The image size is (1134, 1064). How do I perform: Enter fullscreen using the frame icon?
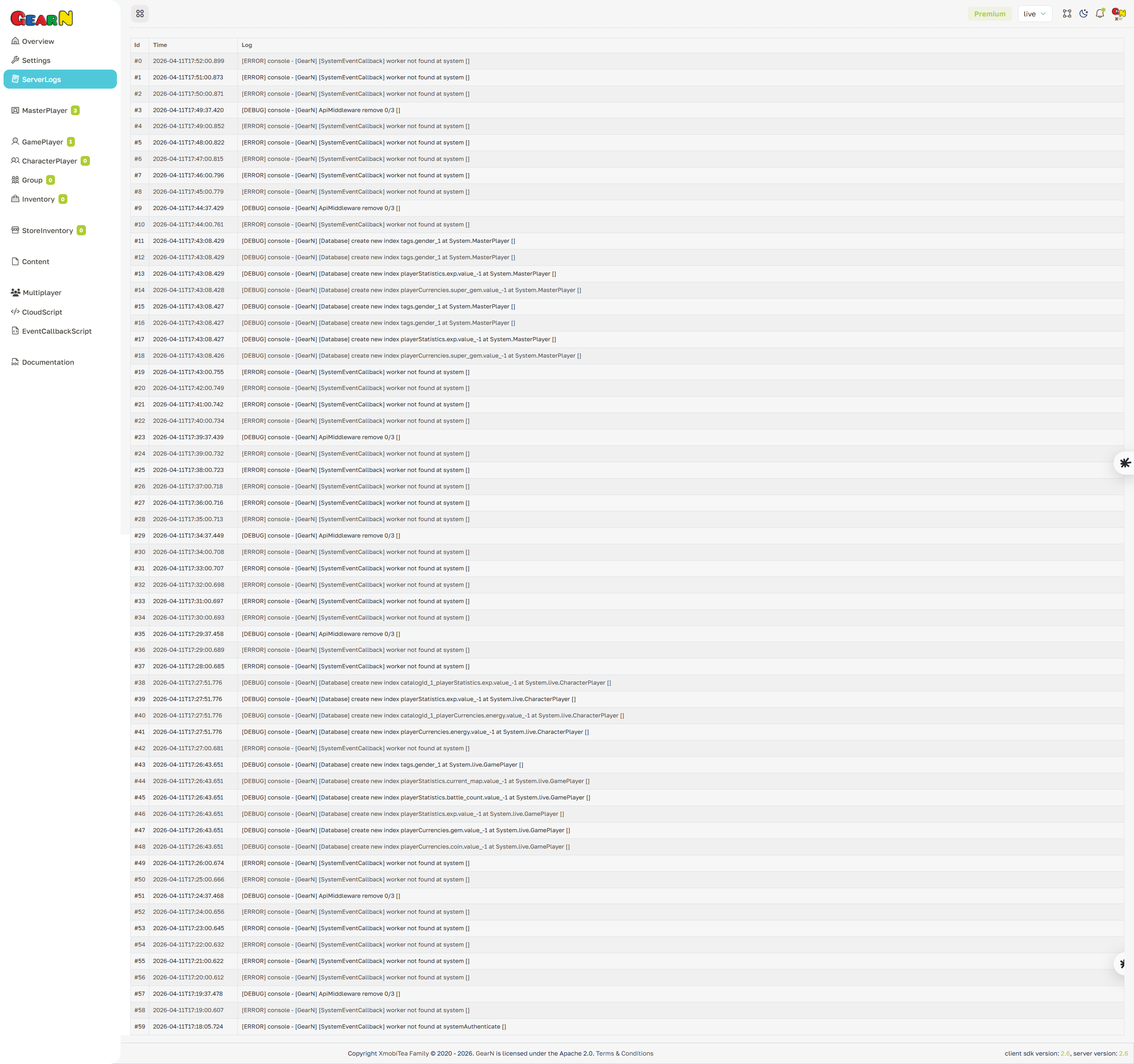(1067, 13)
